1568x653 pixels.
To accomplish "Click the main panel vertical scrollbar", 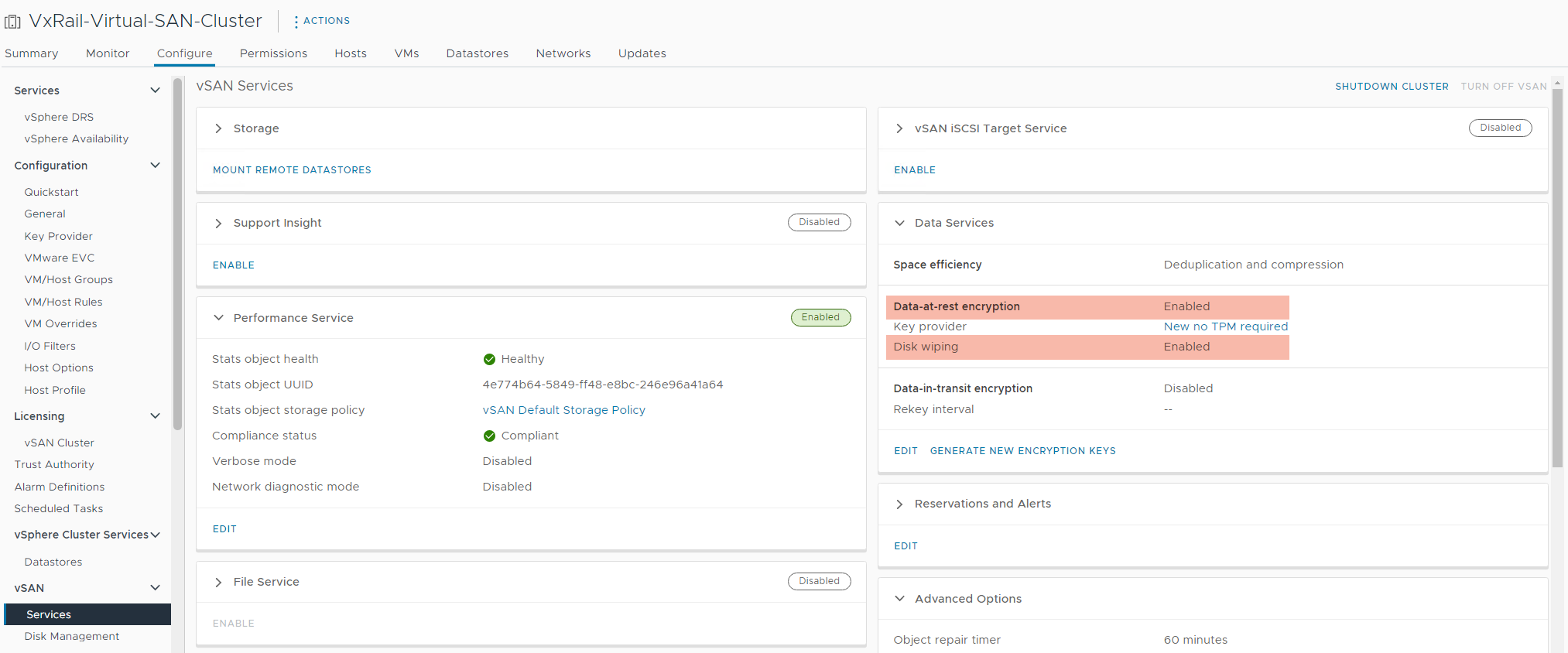I will 1557,279.
